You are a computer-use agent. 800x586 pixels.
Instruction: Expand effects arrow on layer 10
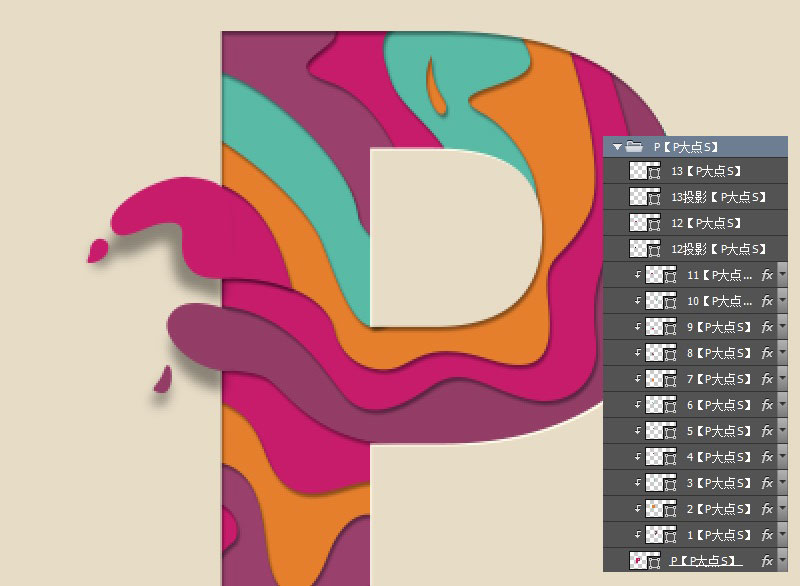tap(782, 301)
